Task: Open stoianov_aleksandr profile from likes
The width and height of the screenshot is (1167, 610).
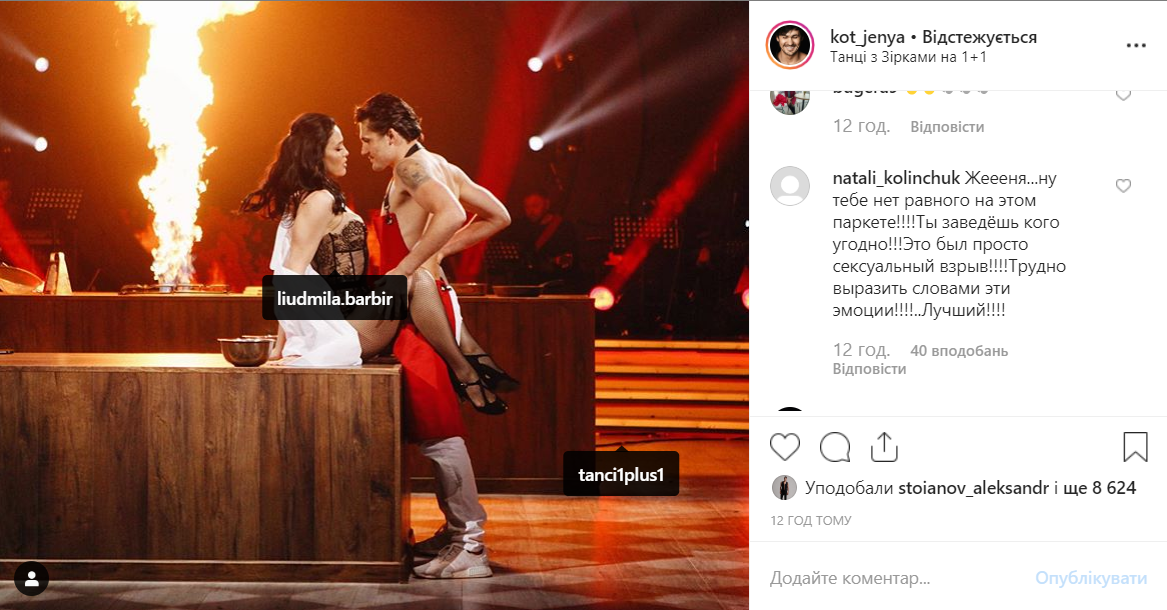Action: (x=973, y=488)
